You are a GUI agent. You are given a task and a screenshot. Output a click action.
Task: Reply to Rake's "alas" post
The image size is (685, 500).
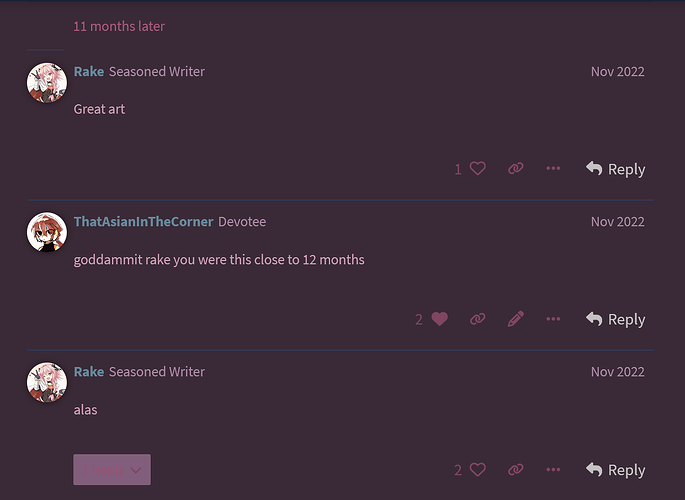click(x=615, y=470)
